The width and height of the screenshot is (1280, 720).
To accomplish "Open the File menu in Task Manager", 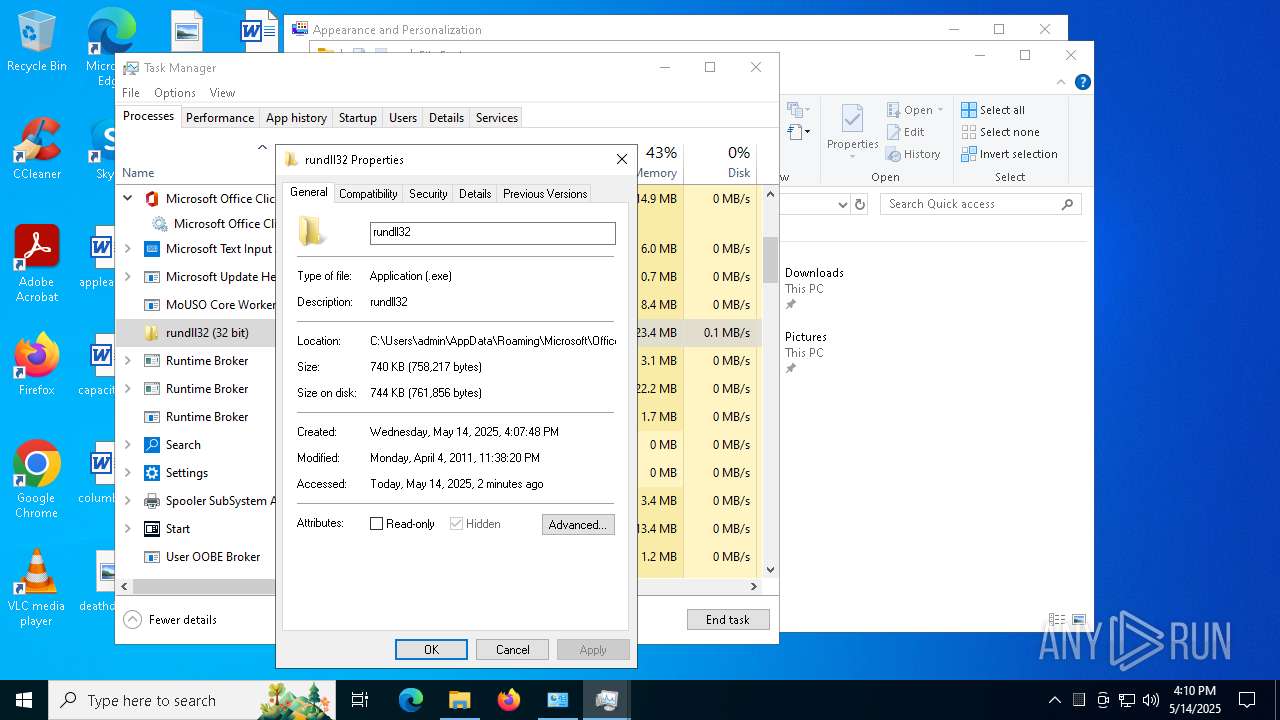I will pyautogui.click(x=131, y=93).
